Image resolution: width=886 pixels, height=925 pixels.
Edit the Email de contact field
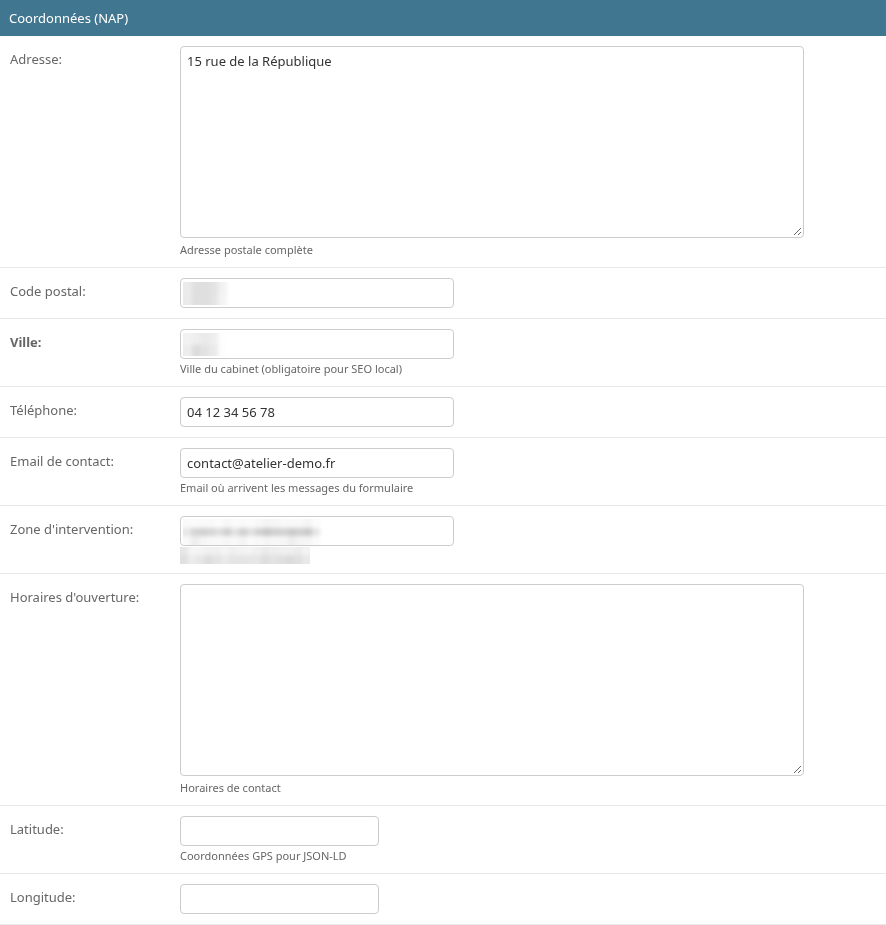[317, 463]
